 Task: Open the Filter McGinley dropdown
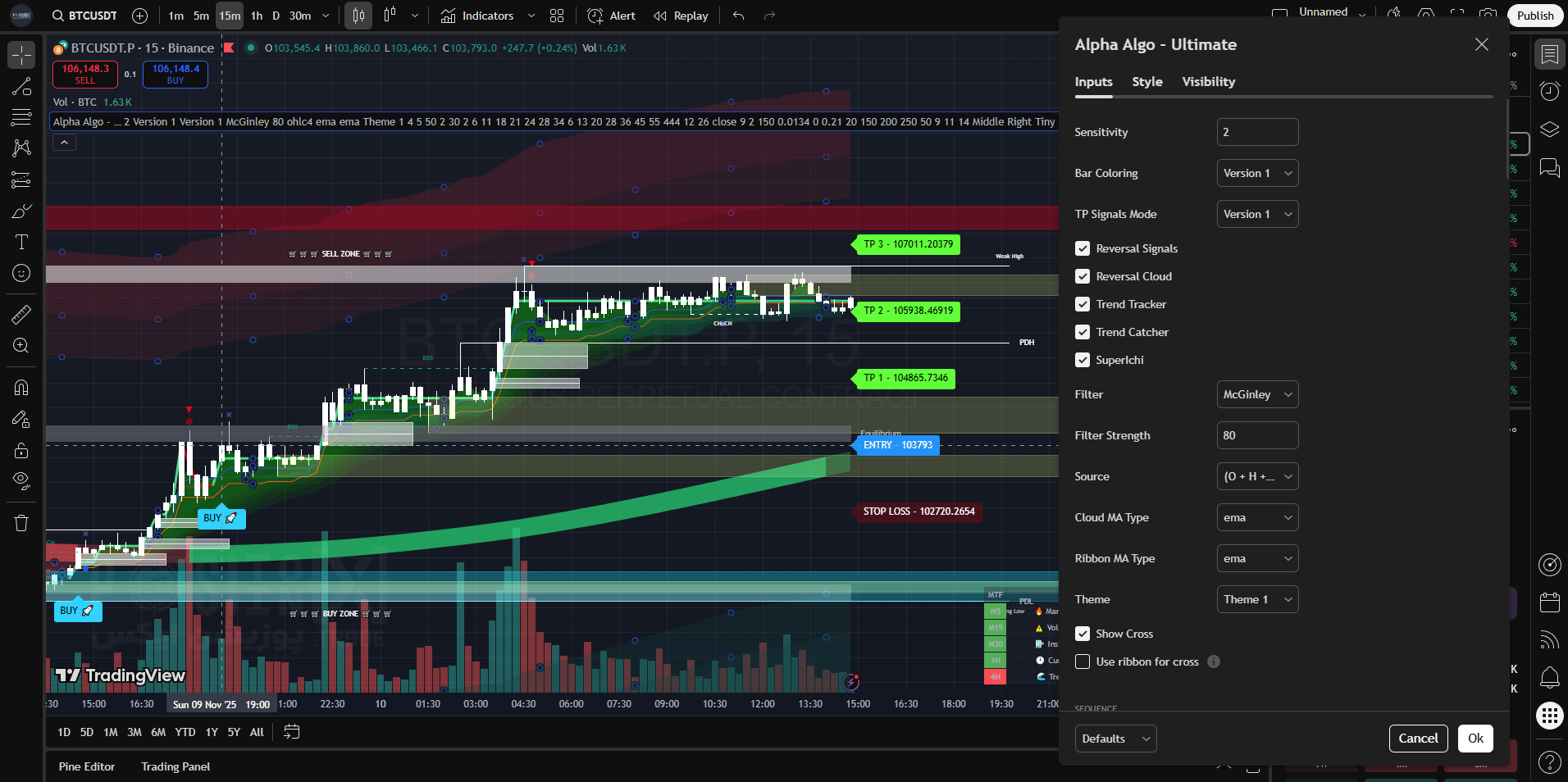(1257, 394)
